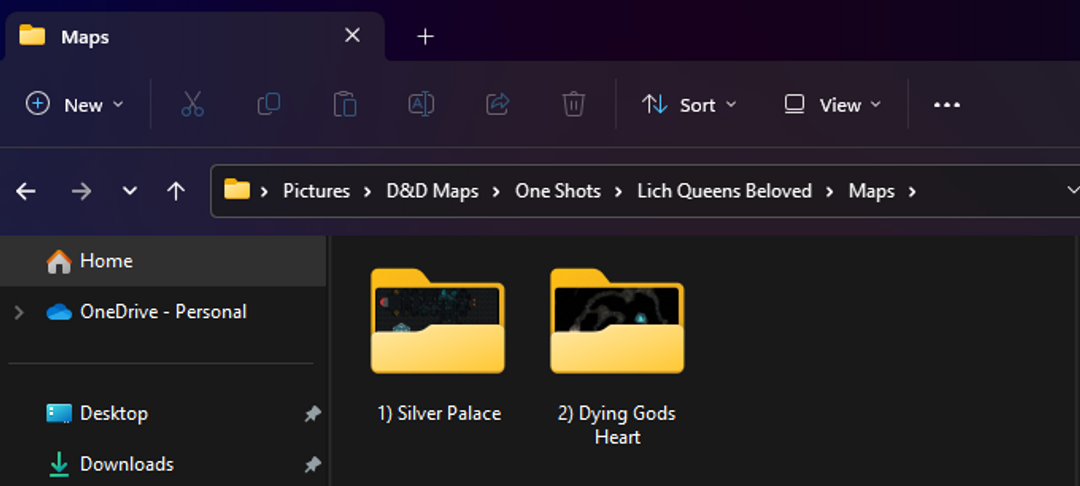1080x486 pixels.
Task: Click the 2) Dying Gods Heart name
Action: click(617, 425)
